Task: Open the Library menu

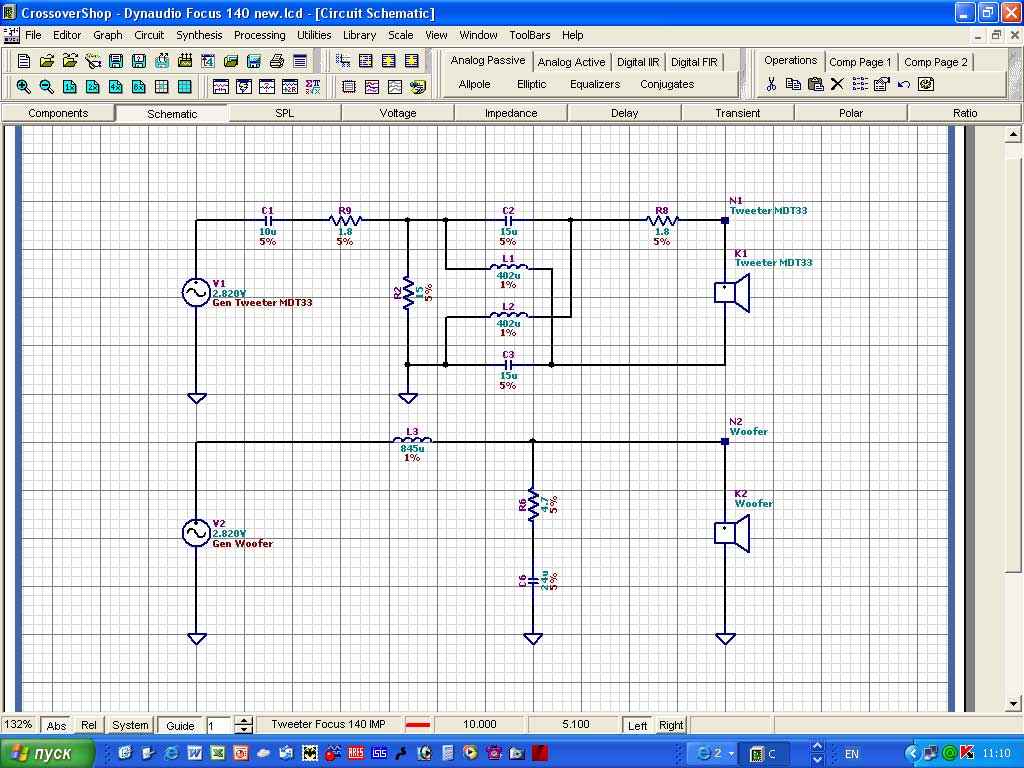Action: click(359, 35)
